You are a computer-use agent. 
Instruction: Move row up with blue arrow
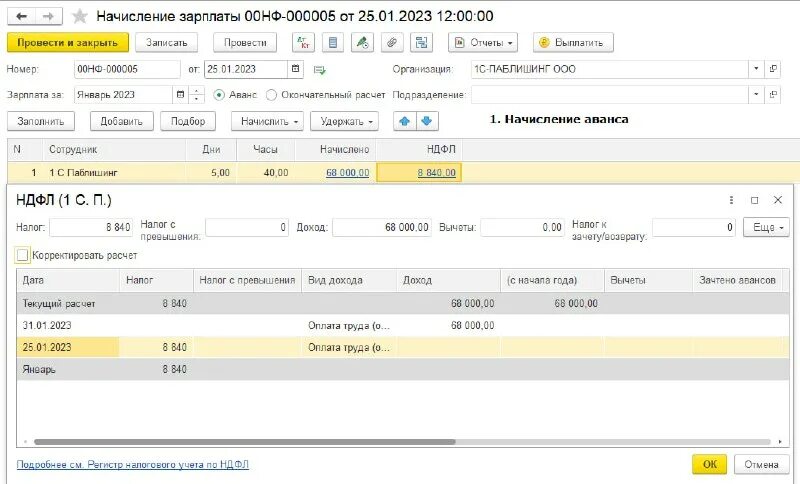tap(405, 121)
